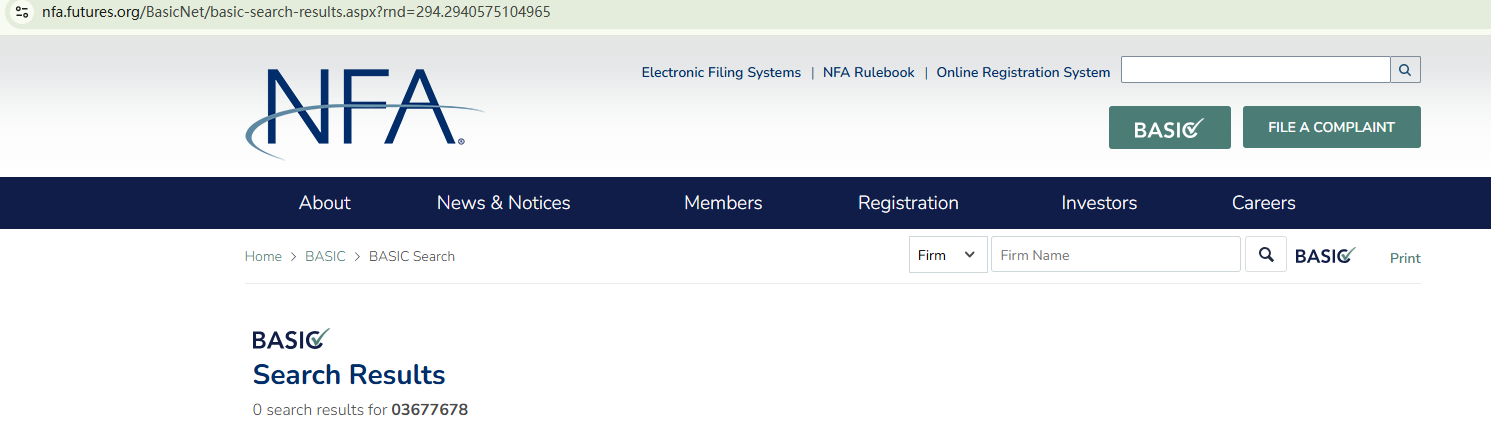Open the NFA Rulebook link
Screen dimensions: 1491x435
(x=868, y=73)
